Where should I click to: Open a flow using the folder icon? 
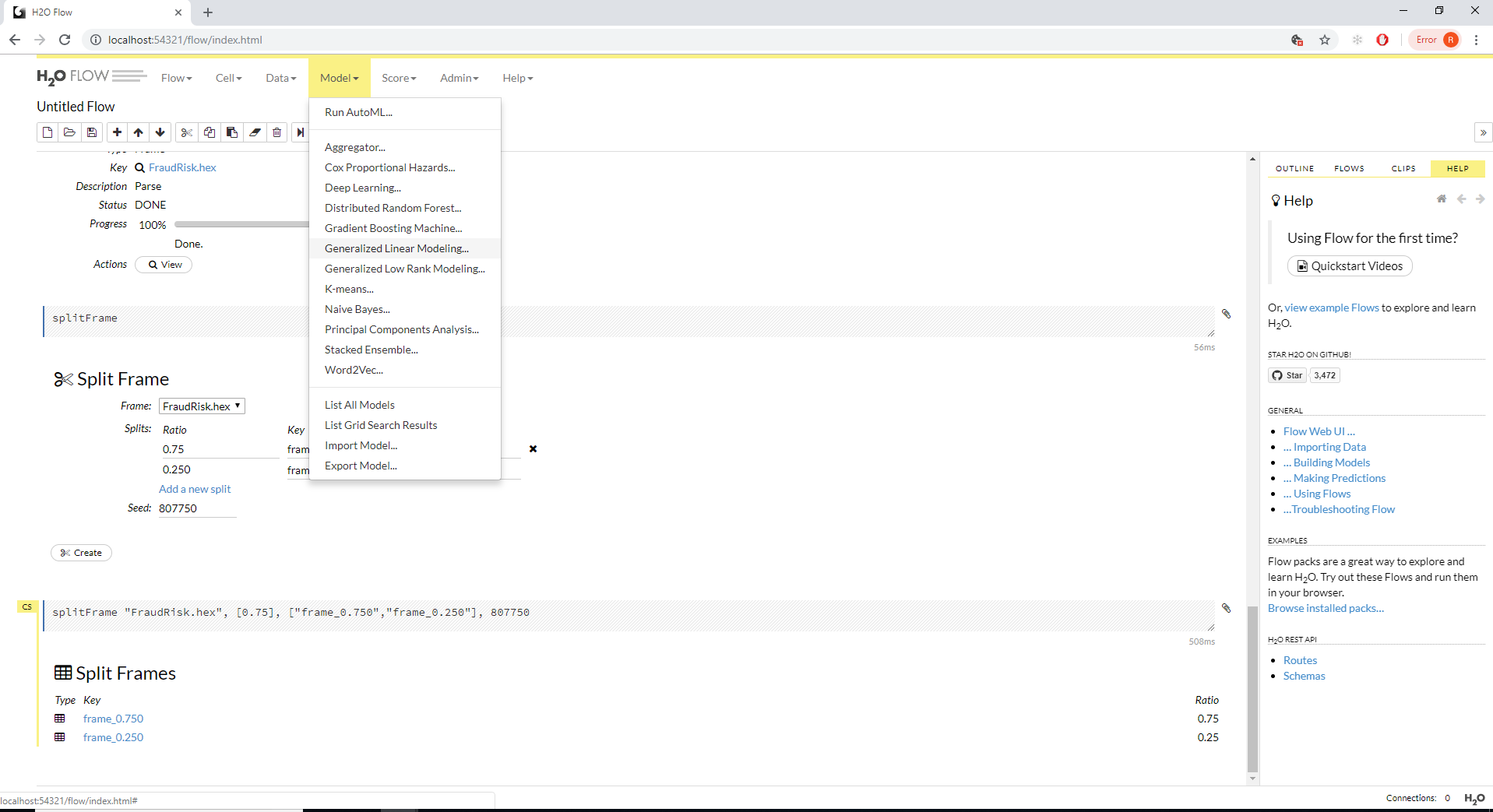(x=69, y=132)
